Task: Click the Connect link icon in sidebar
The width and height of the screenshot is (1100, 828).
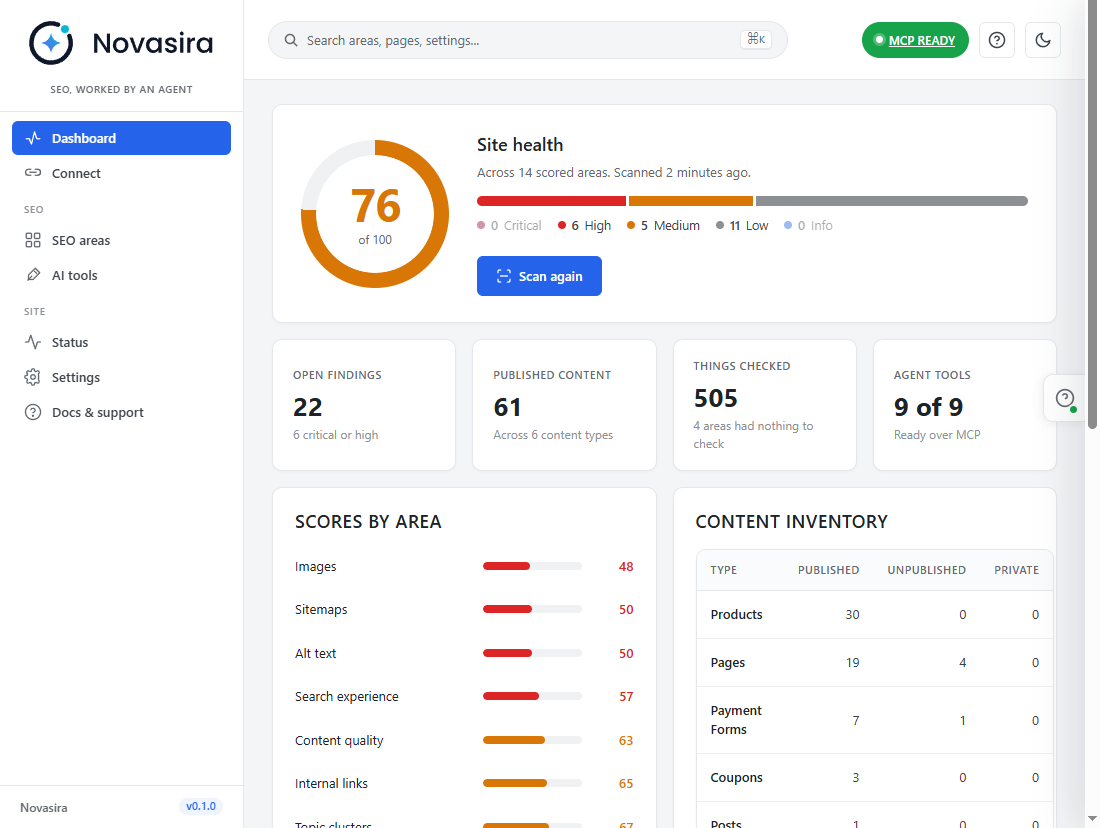Action: point(33,173)
